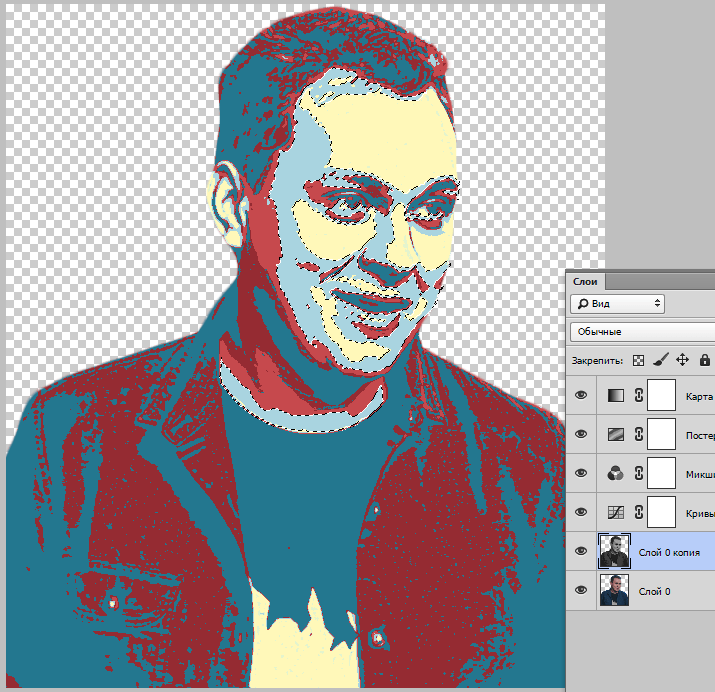Hide the Gradient Map layer

pyautogui.click(x=581, y=395)
